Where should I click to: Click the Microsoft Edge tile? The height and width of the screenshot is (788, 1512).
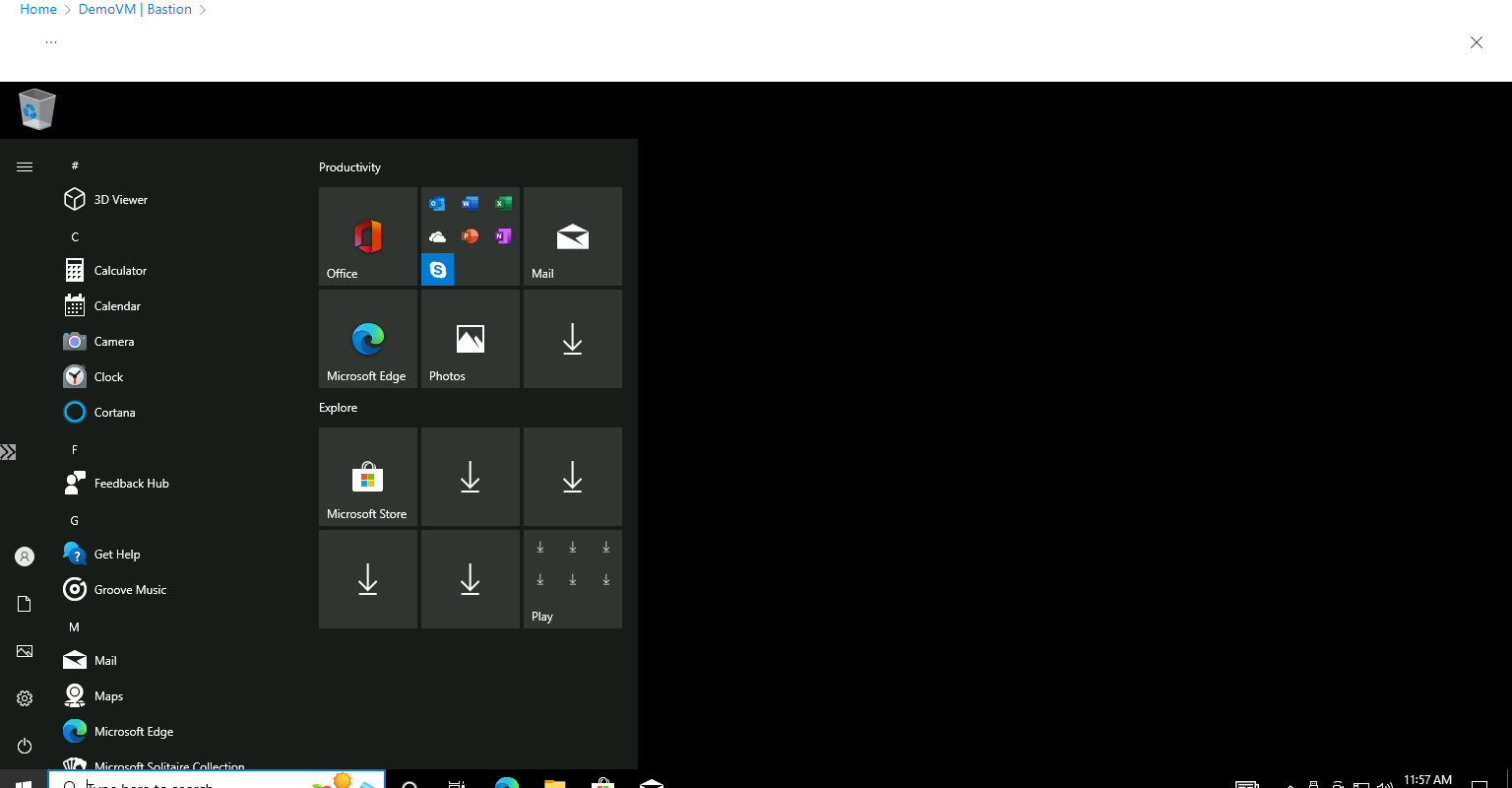(368, 339)
